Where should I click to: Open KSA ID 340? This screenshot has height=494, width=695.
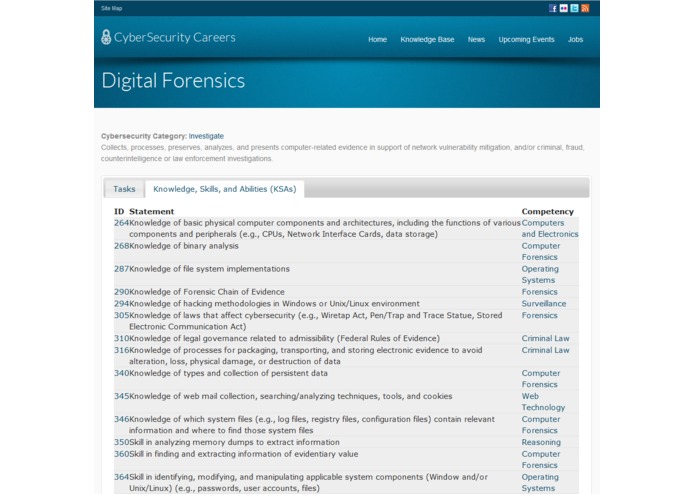click(121, 373)
